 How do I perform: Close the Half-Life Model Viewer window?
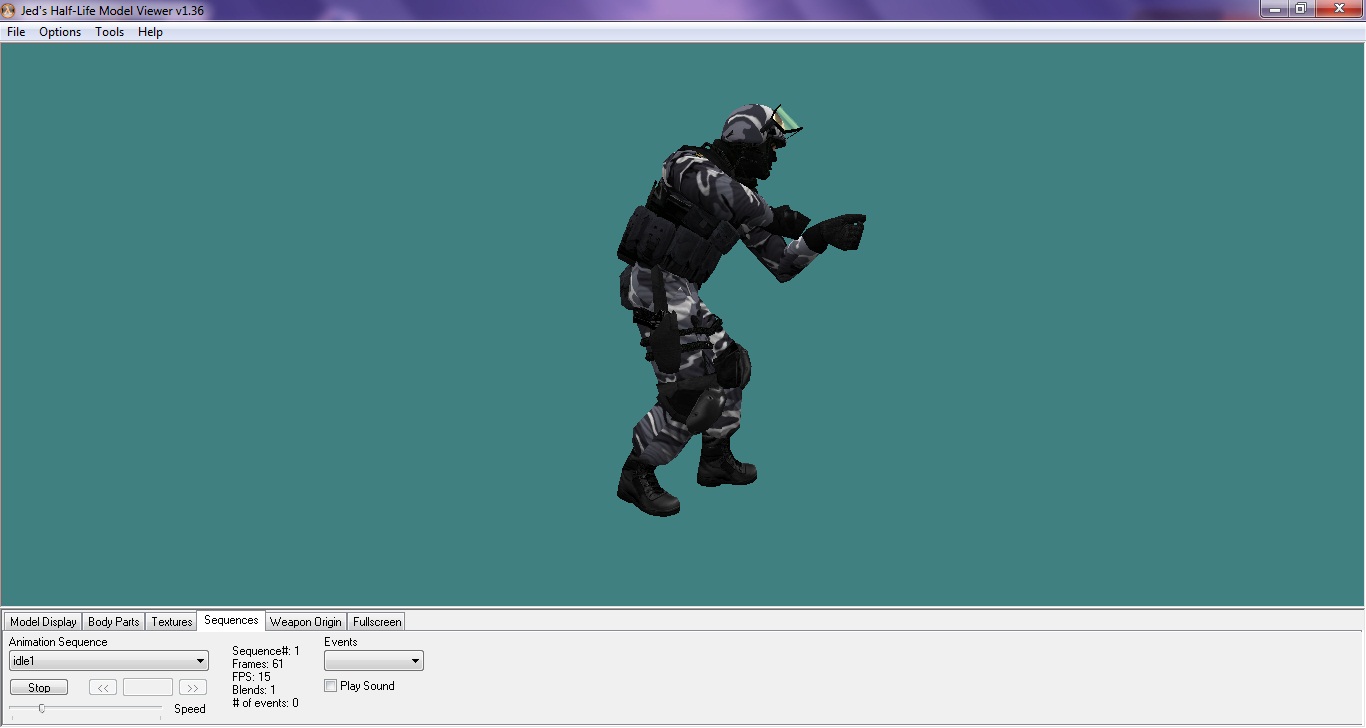[x=1338, y=9]
